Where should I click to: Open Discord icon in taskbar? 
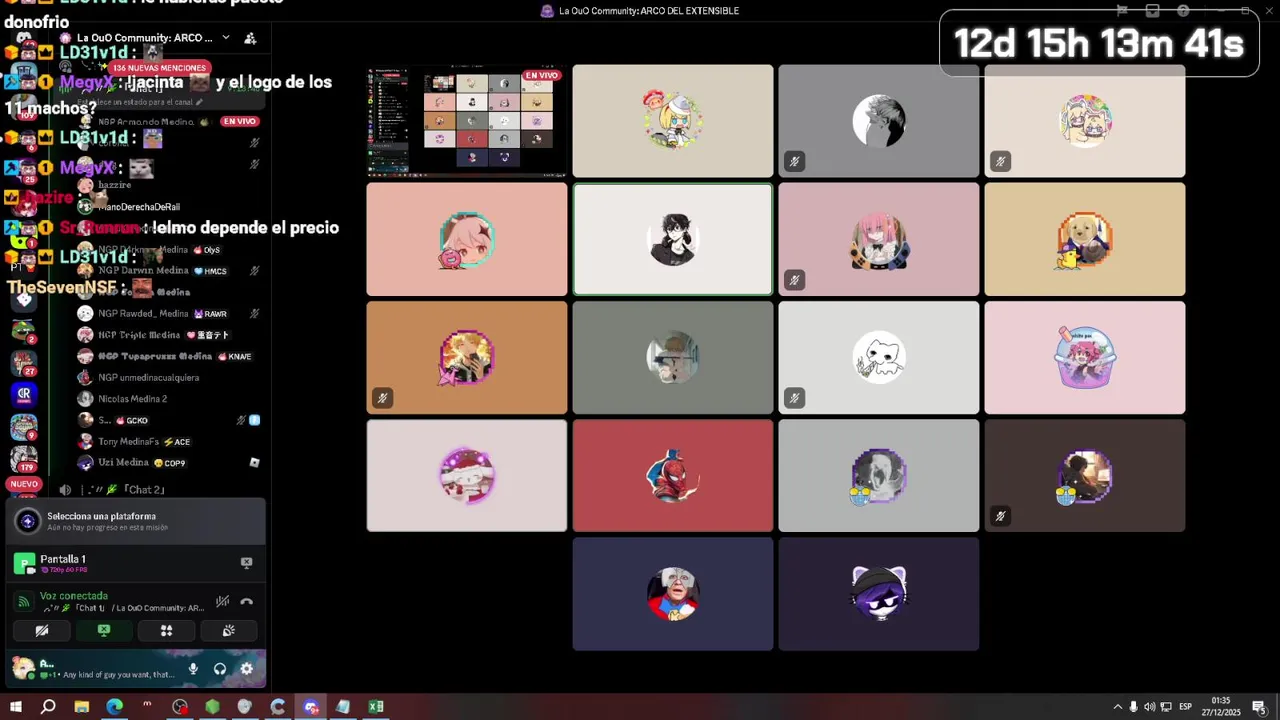point(311,707)
